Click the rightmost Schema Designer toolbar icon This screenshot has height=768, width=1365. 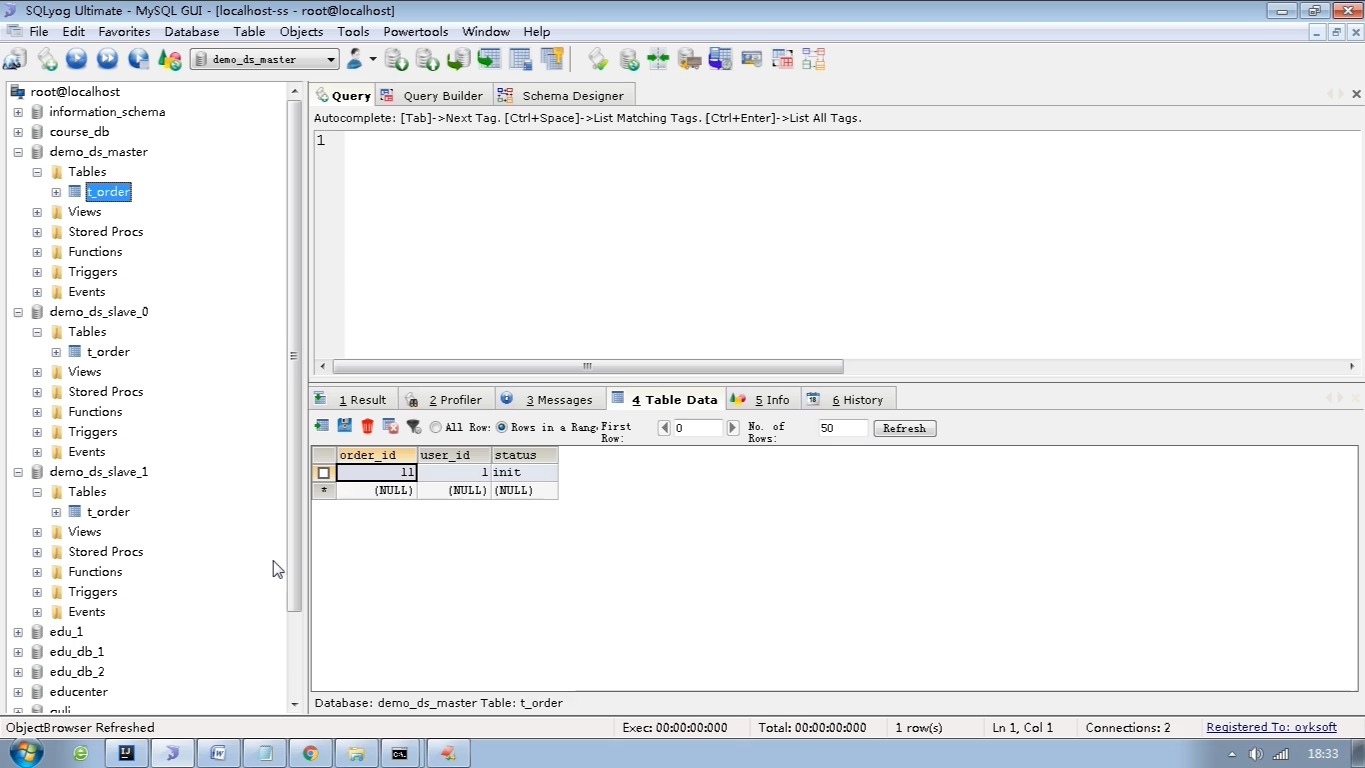(x=813, y=59)
